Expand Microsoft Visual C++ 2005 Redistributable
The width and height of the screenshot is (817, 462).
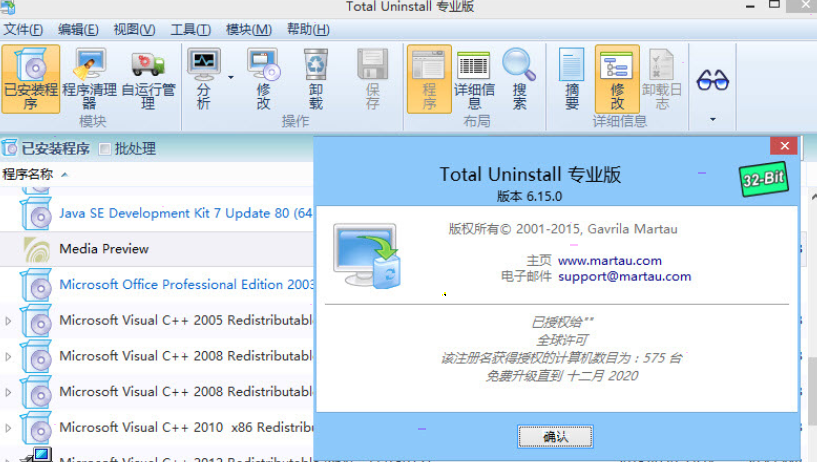pos(8,321)
